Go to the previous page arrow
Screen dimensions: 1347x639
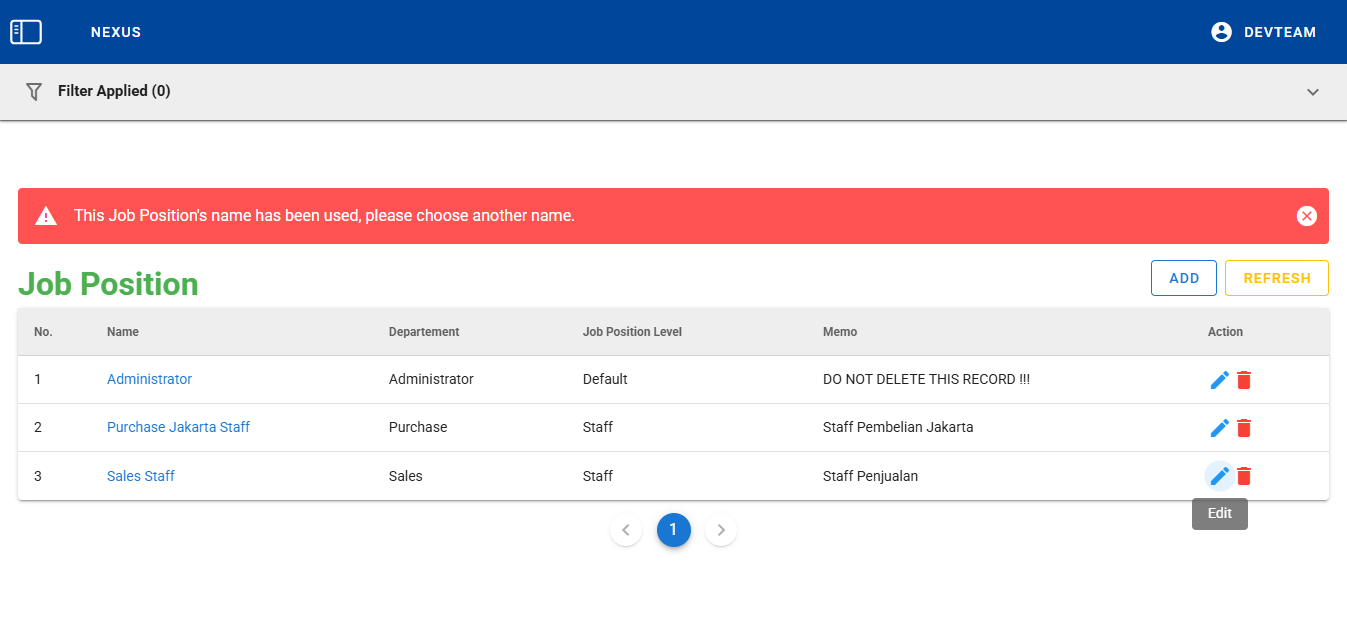click(626, 530)
